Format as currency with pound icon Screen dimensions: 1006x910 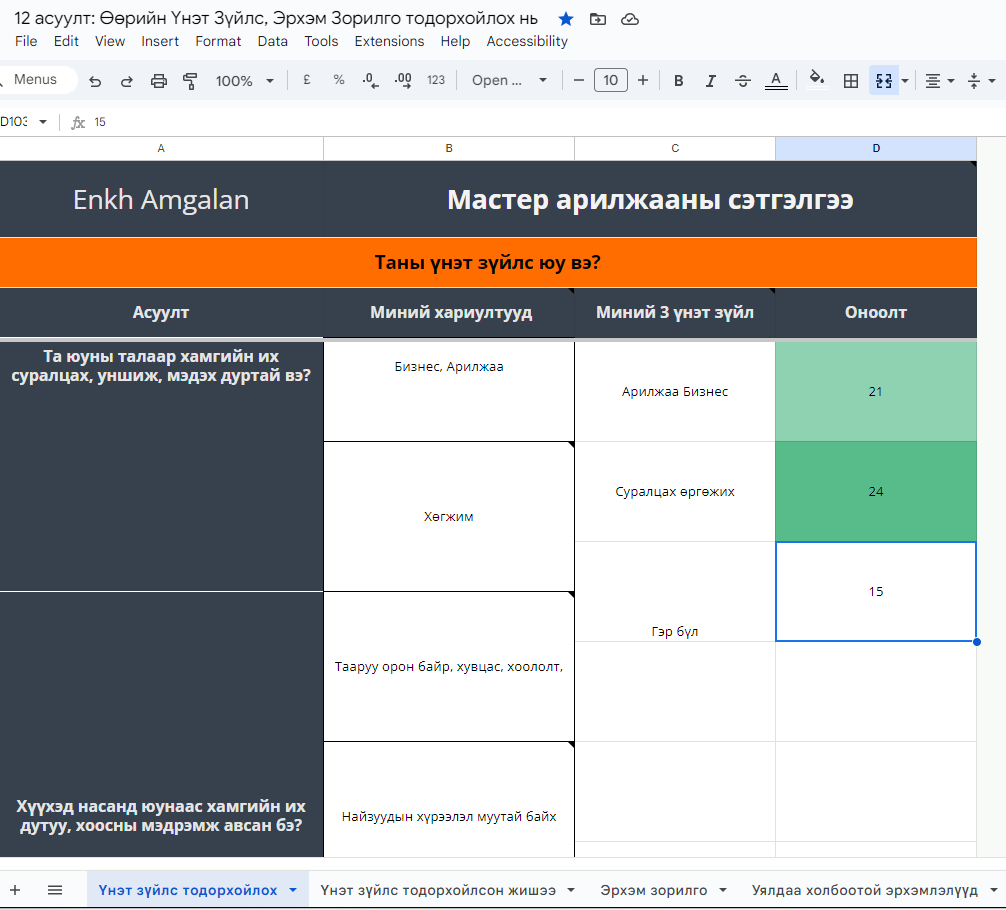pos(307,80)
